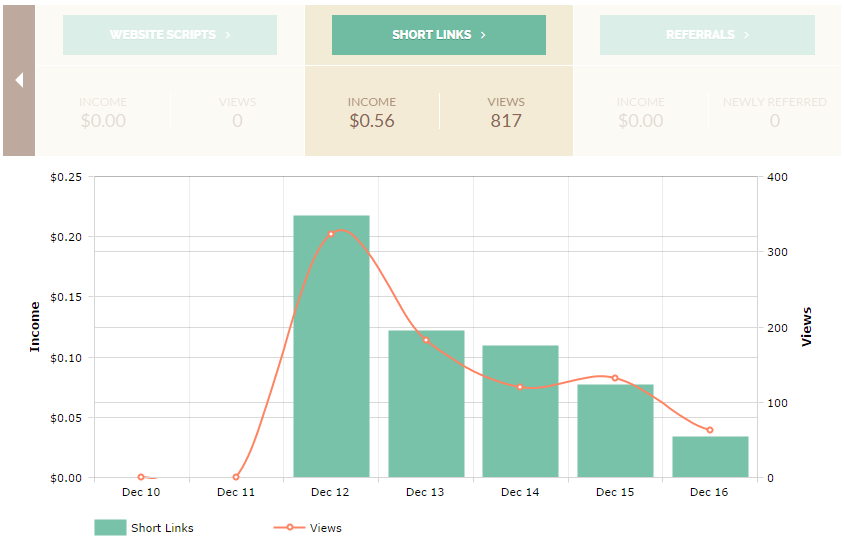Select the Dec 16 income bar
The height and width of the screenshot is (547, 844).
[x=710, y=456]
